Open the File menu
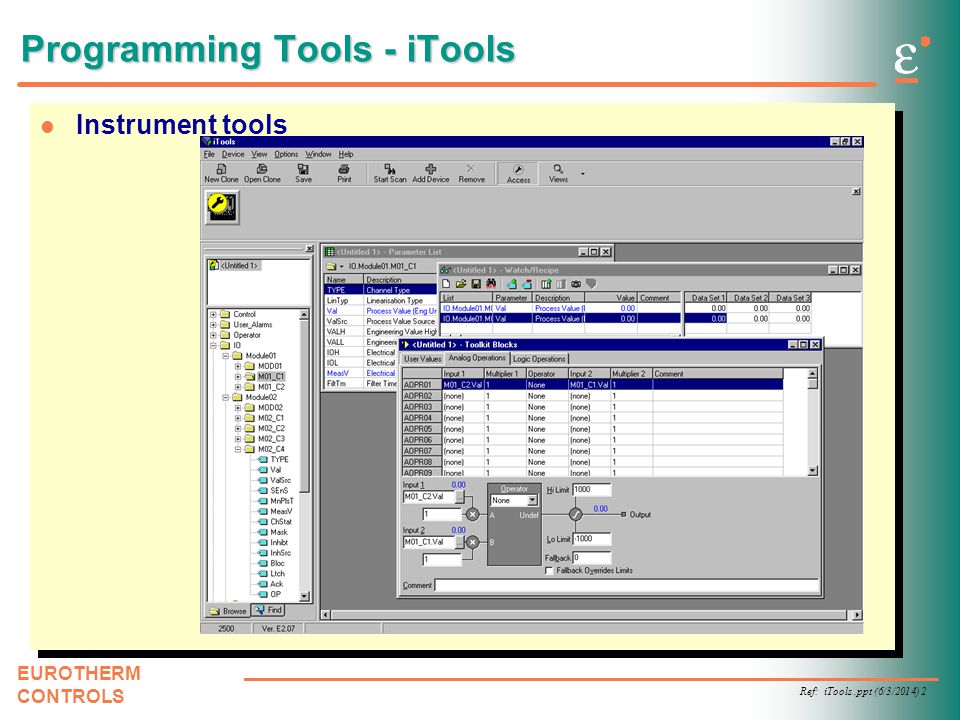This screenshot has width=960, height=720. (x=209, y=154)
